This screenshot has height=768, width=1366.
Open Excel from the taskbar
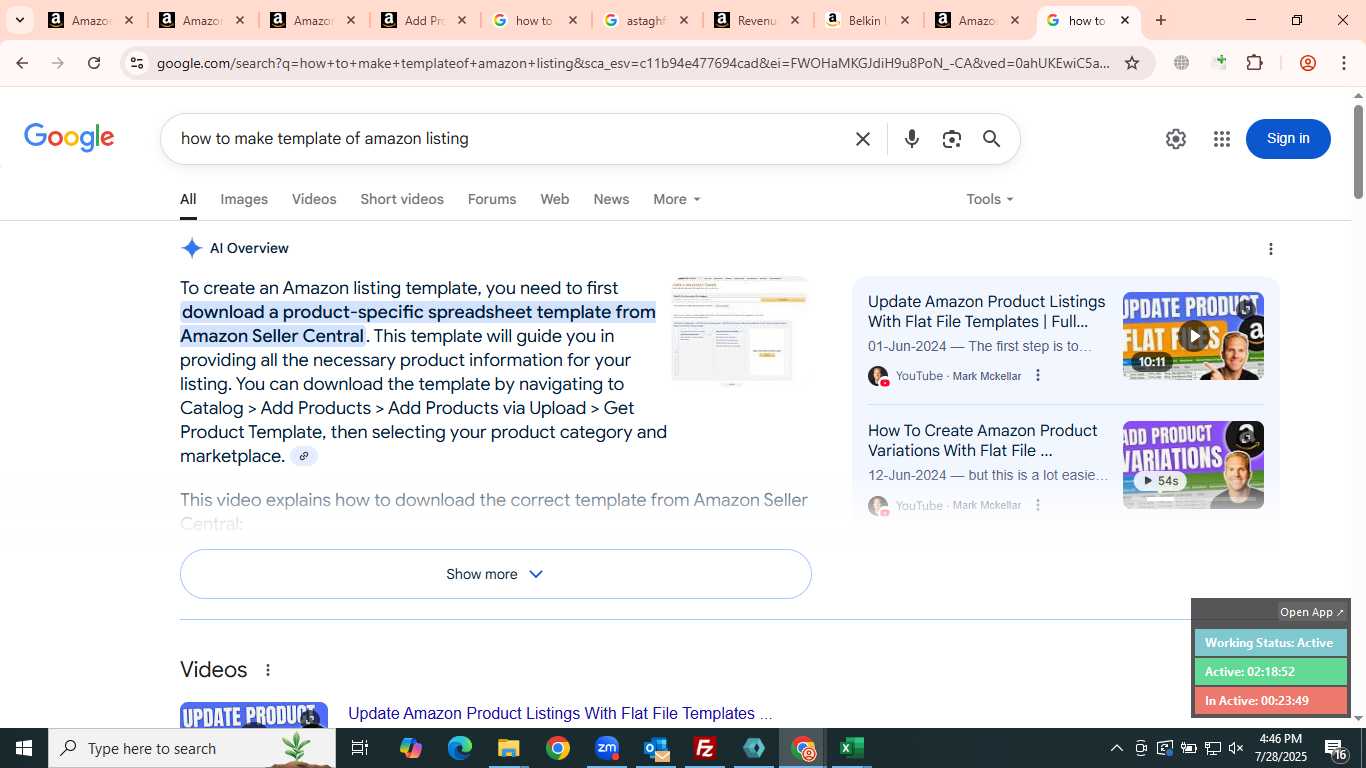click(852, 748)
